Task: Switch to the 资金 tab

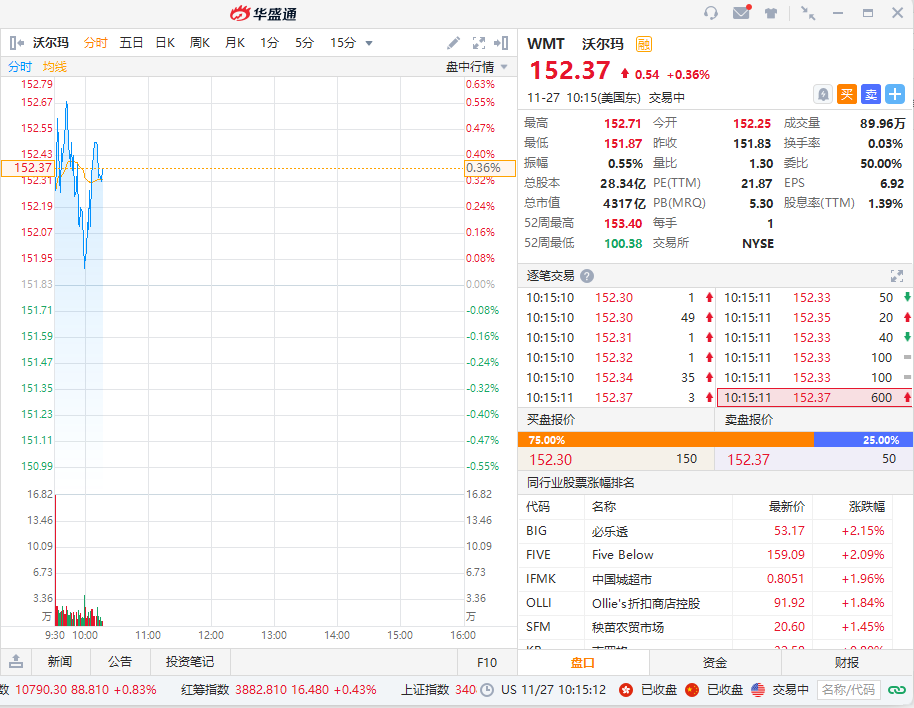Action: 715,662
